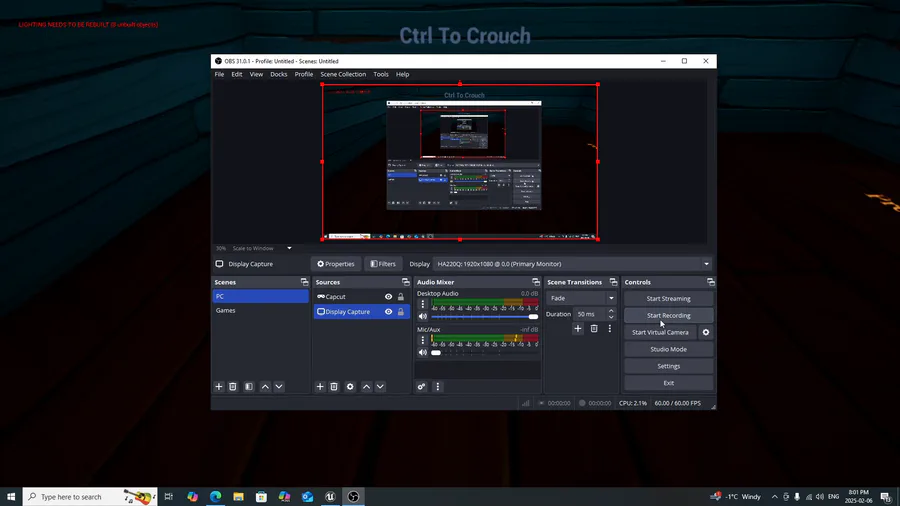Image resolution: width=900 pixels, height=506 pixels.
Task: Undock the Controls panel
Action: point(711,282)
